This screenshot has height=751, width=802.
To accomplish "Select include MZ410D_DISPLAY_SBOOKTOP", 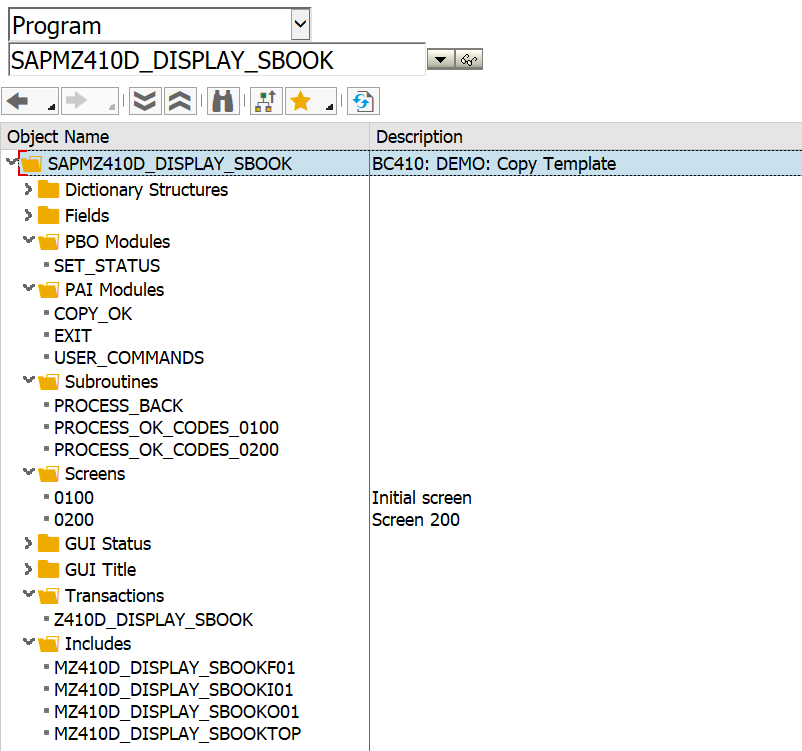I will point(177,734).
